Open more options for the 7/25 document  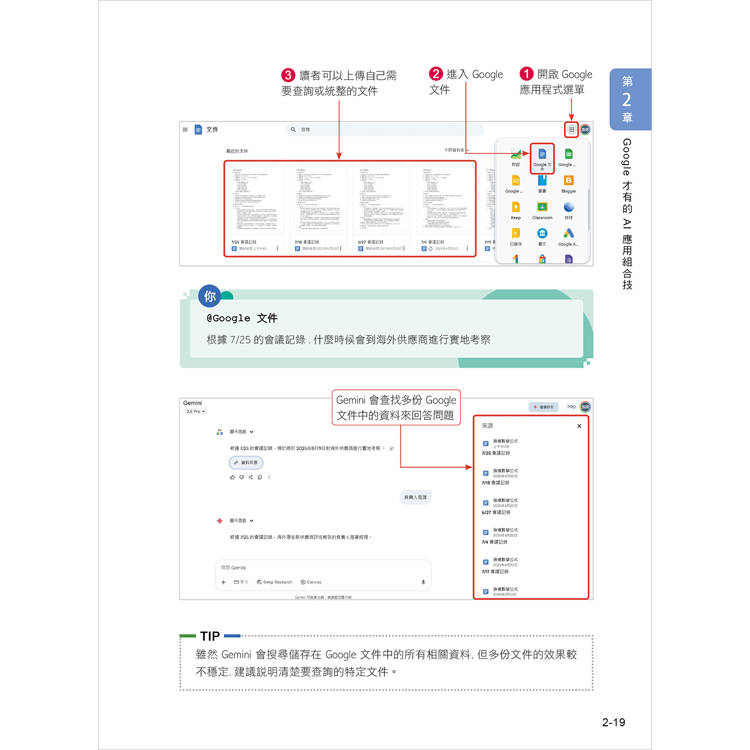pyautogui.click(x=277, y=249)
